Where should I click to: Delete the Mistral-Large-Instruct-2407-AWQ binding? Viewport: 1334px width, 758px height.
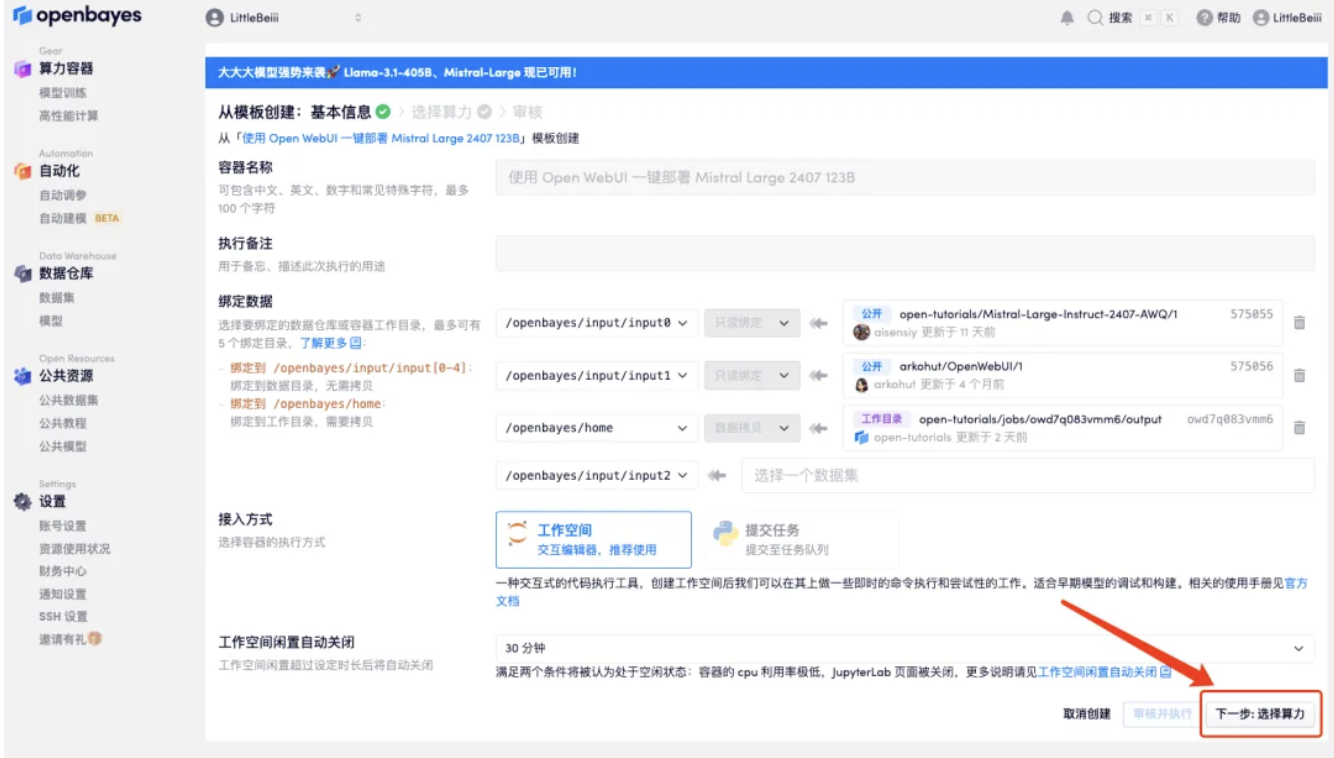point(1299,323)
